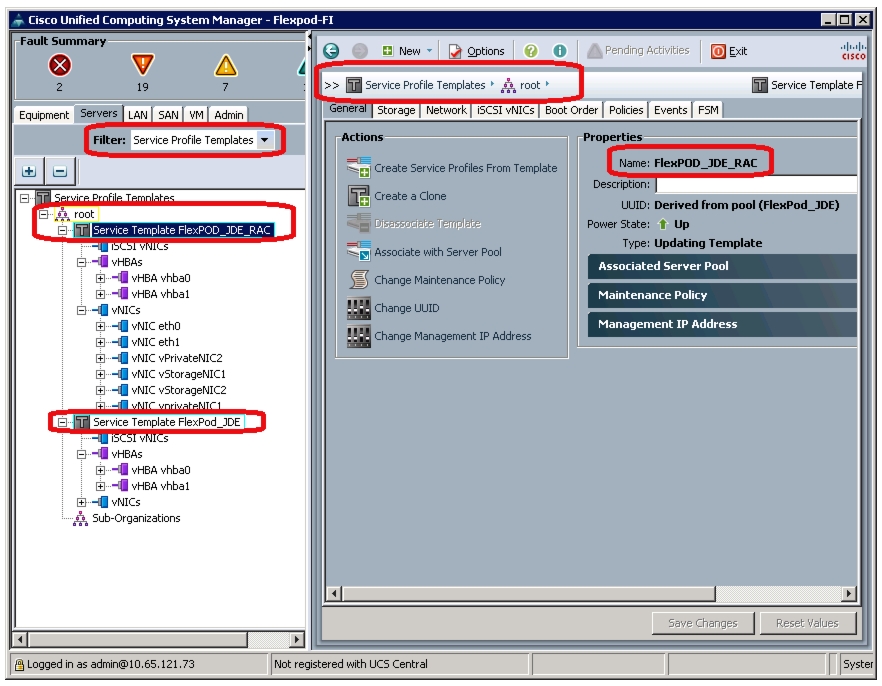The width and height of the screenshot is (882, 686).
Task: Open the green help question-mark icon
Action: [530, 51]
